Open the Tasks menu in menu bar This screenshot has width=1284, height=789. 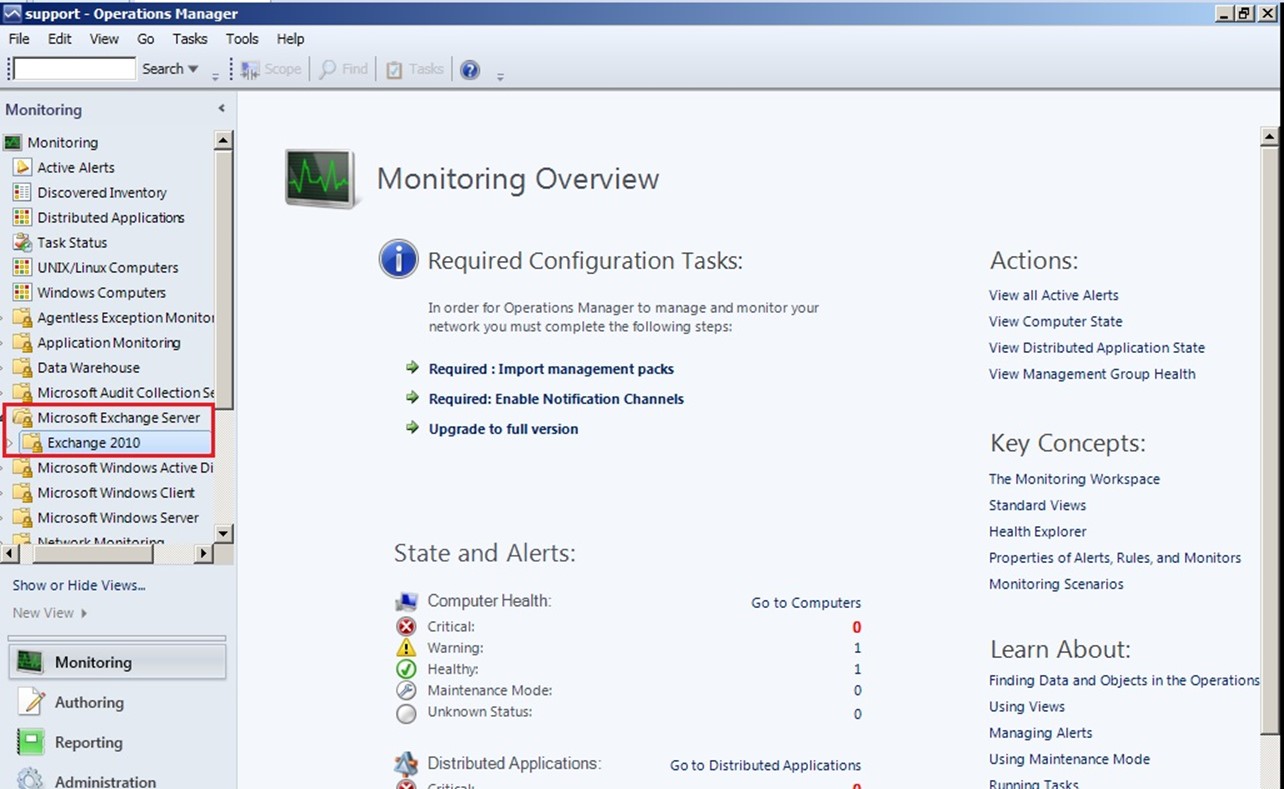coord(190,39)
